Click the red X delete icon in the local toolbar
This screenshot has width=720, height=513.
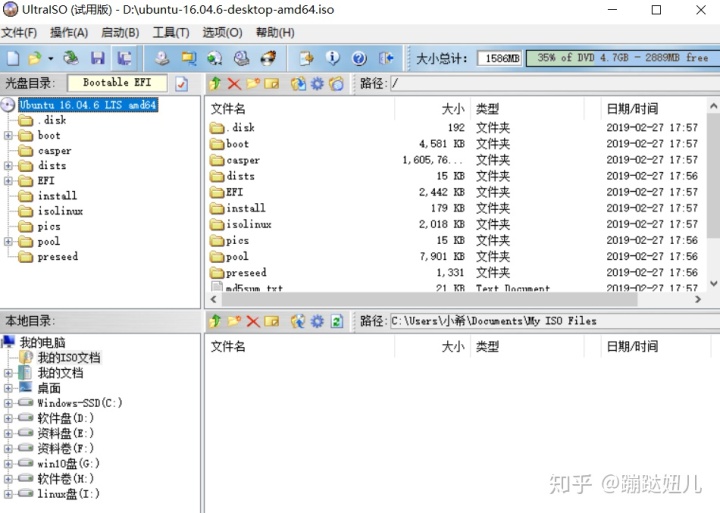coord(253,321)
